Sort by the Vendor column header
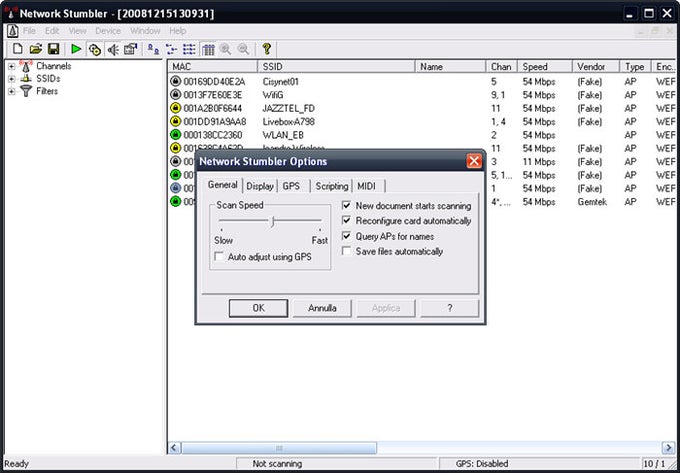This screenshot has height=473, width=680. pyautogui.click(x=596, y=66)
